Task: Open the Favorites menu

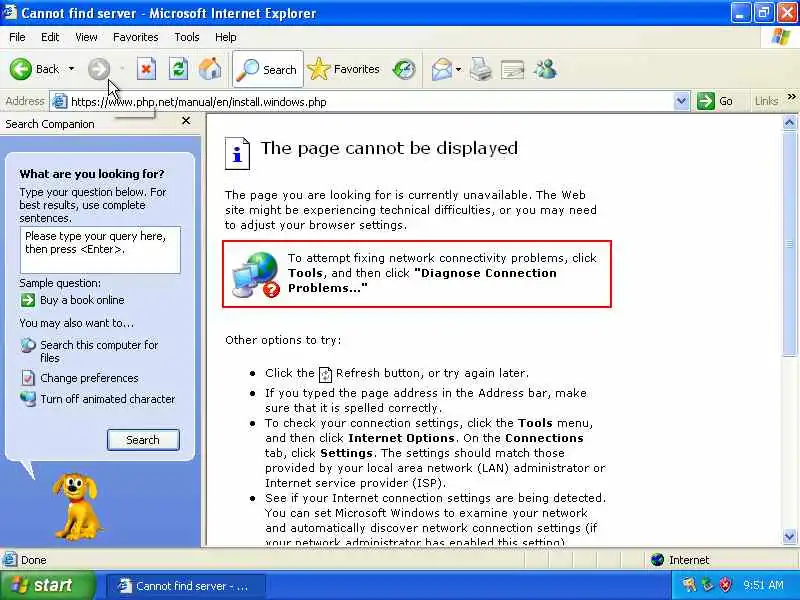Action: point(136,37)
